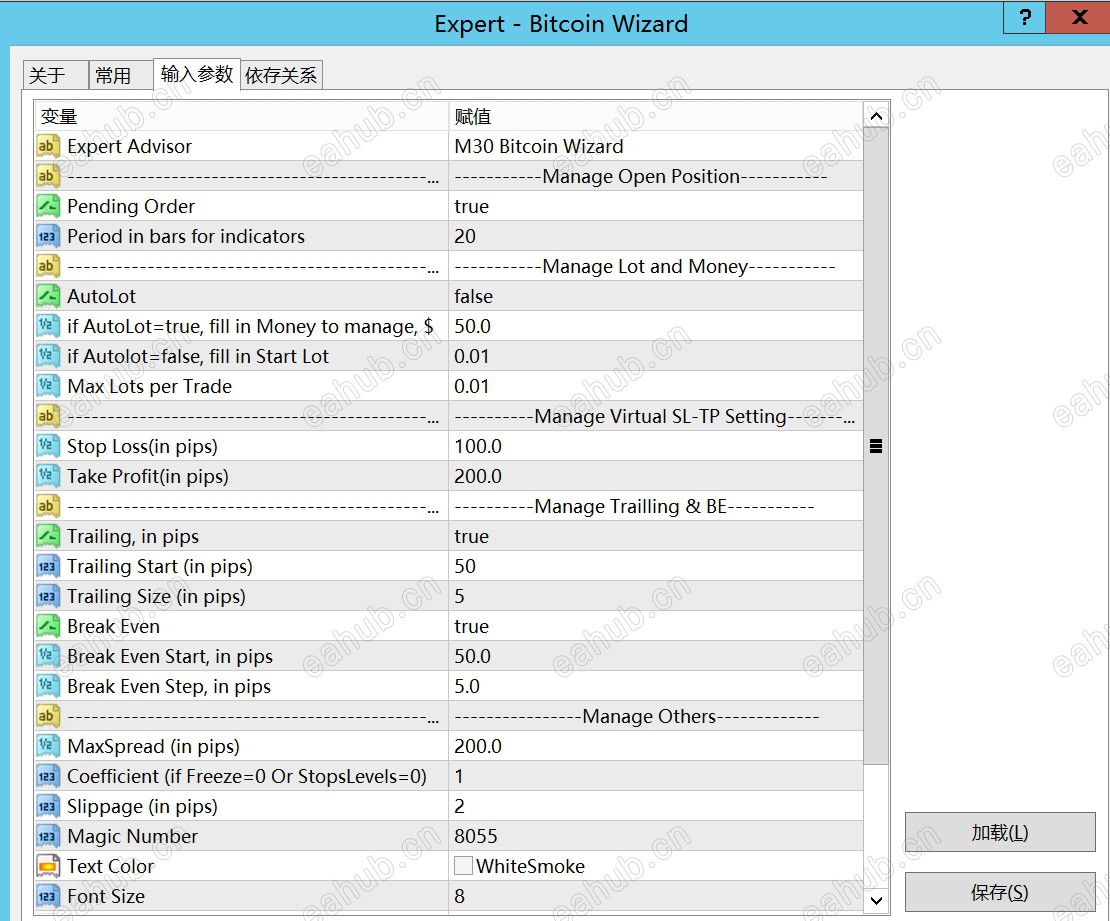Viewport: 1110px width, 921px height.
Task: Click the Pending Order value true
Action: [471, 206]
